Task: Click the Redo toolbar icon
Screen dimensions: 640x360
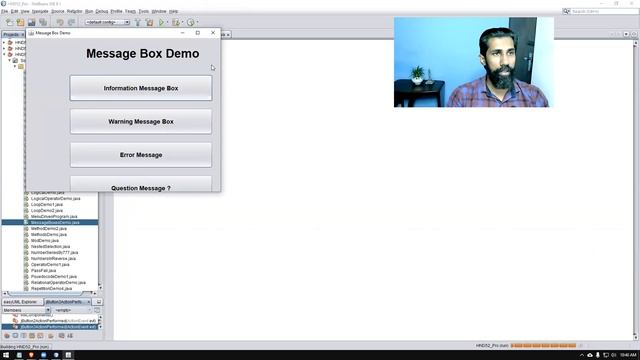Action: 71,22
